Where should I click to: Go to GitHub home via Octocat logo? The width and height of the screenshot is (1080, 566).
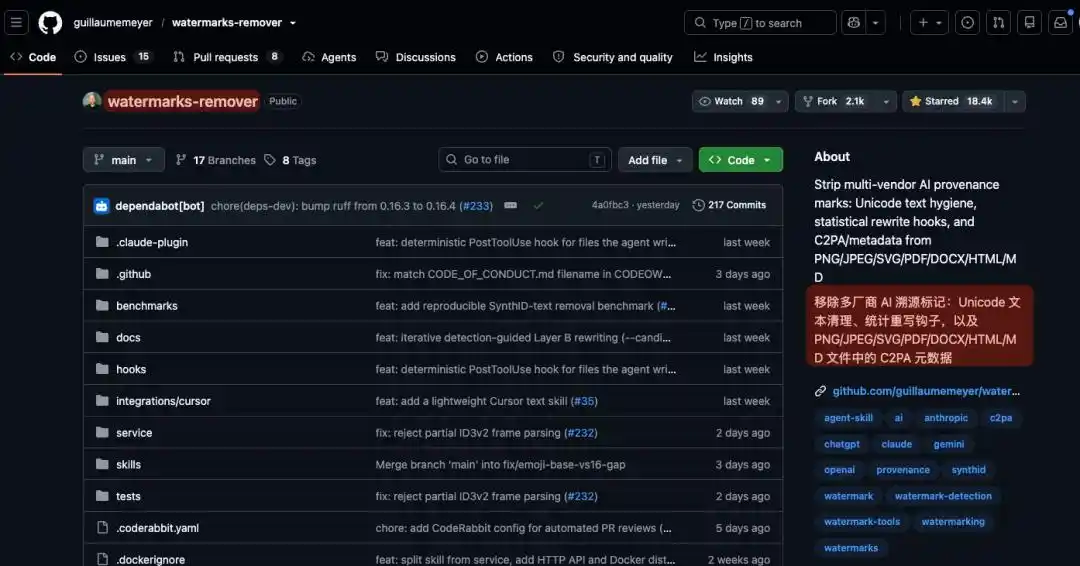tap(50, 23)
